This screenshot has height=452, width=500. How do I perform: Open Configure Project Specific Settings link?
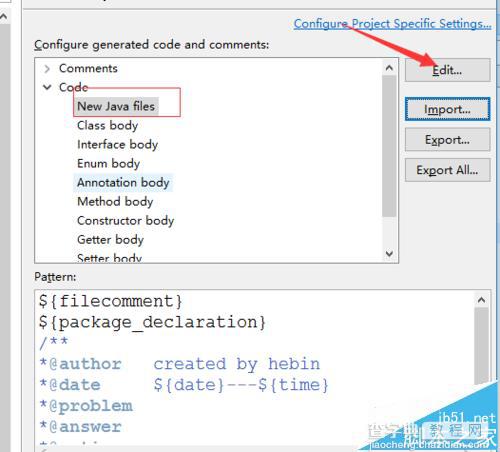click(x=392, y=24)
